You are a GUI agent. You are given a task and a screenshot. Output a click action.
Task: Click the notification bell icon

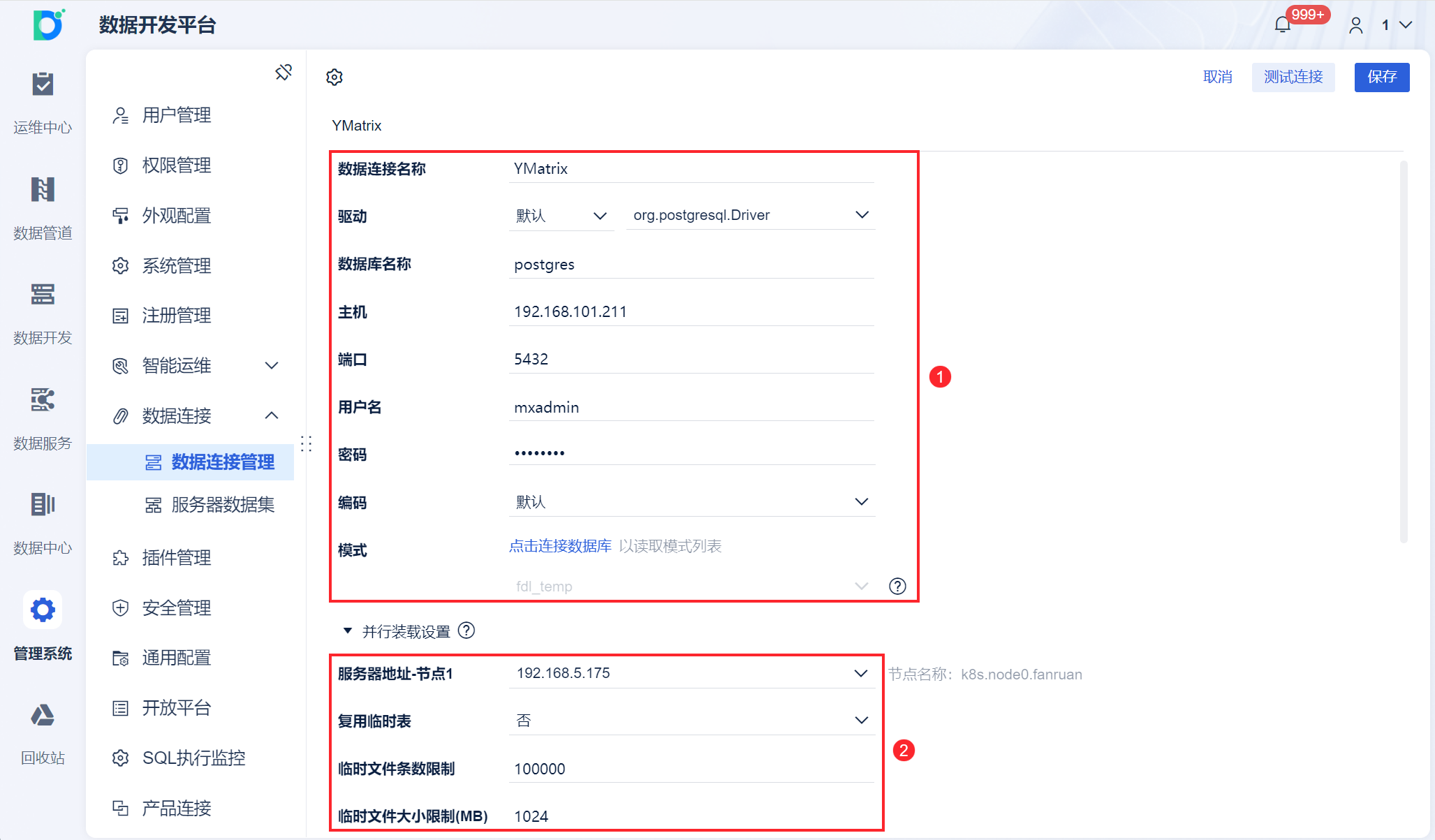tap(1282, 25)
